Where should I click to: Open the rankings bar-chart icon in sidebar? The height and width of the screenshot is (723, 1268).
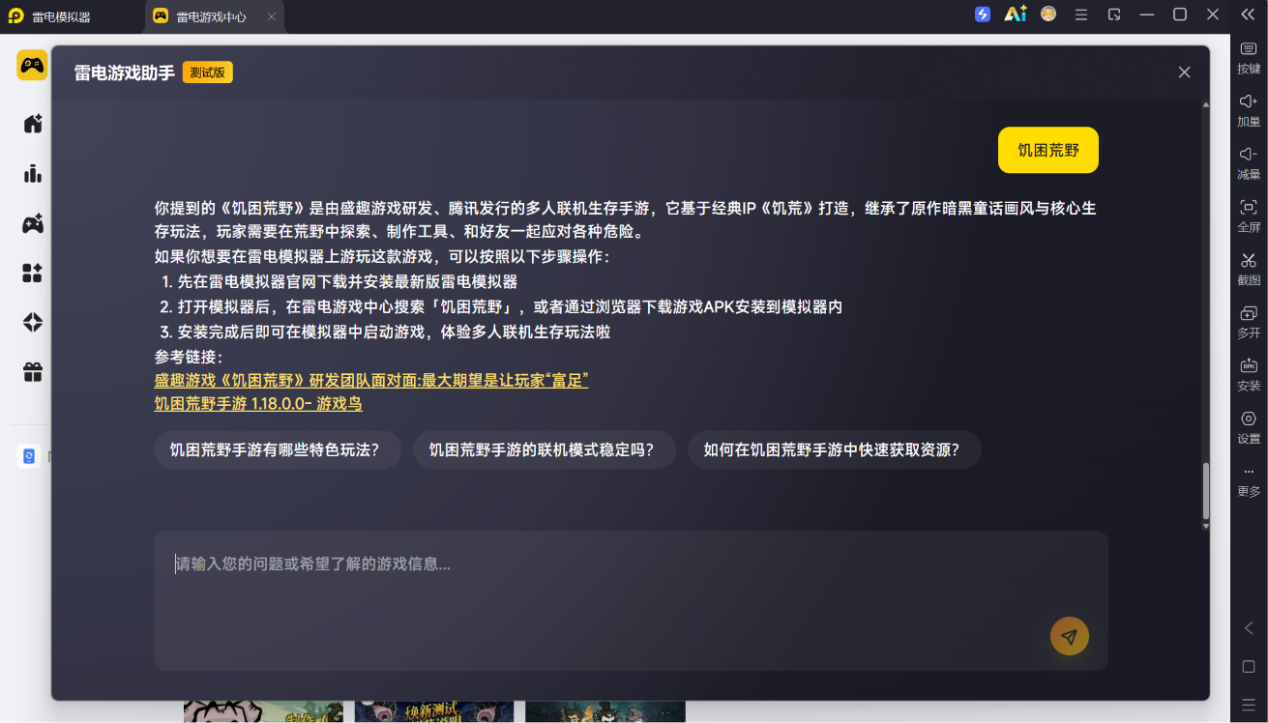pyautogui.click(x=33, y=174)
